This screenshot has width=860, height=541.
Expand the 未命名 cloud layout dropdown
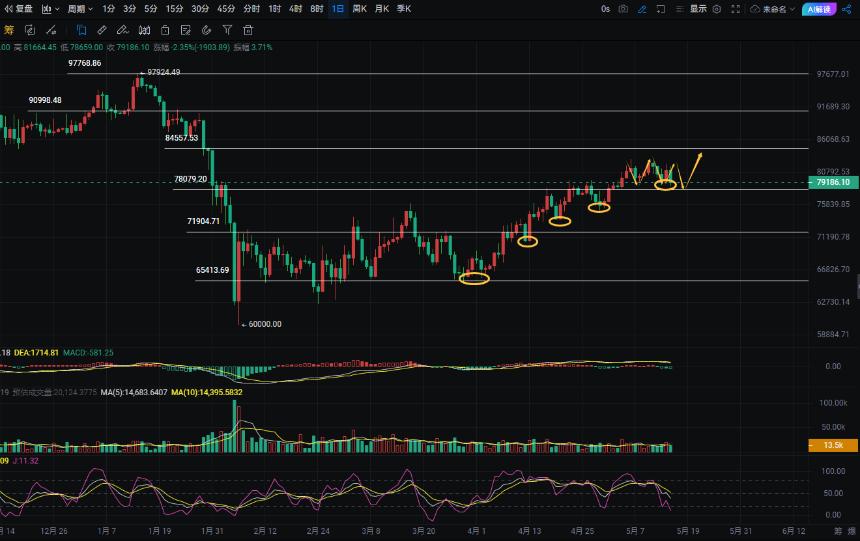pos(772,9)
